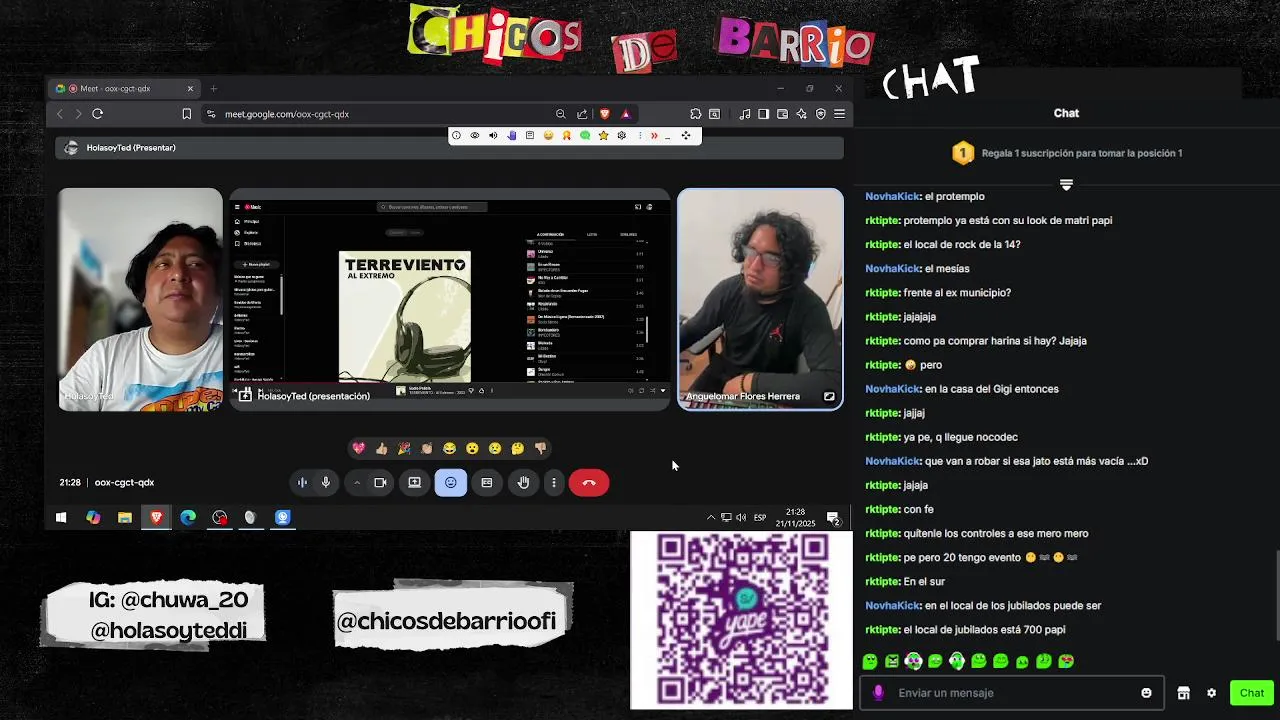Click eye icon in floating extension toolbar
Image resolution: width=1280 pixels, height=720 pixels.
click(474, 135)
